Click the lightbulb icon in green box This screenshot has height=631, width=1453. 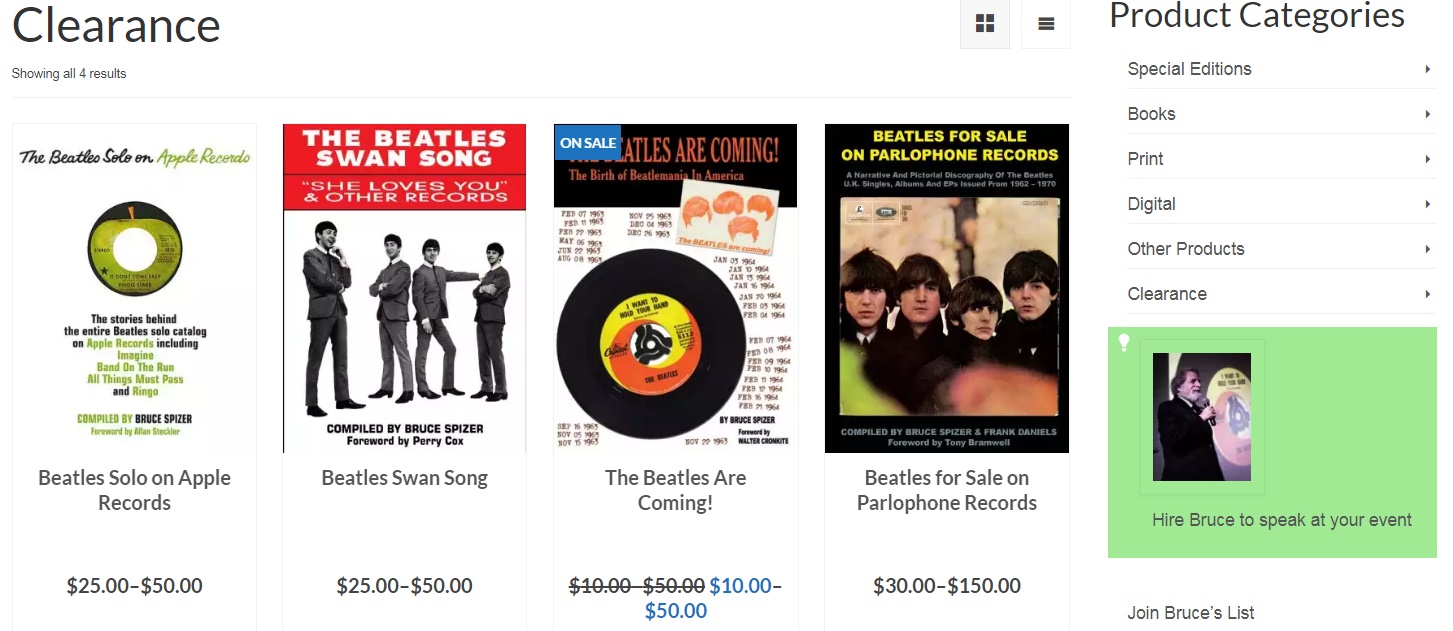1124,342
